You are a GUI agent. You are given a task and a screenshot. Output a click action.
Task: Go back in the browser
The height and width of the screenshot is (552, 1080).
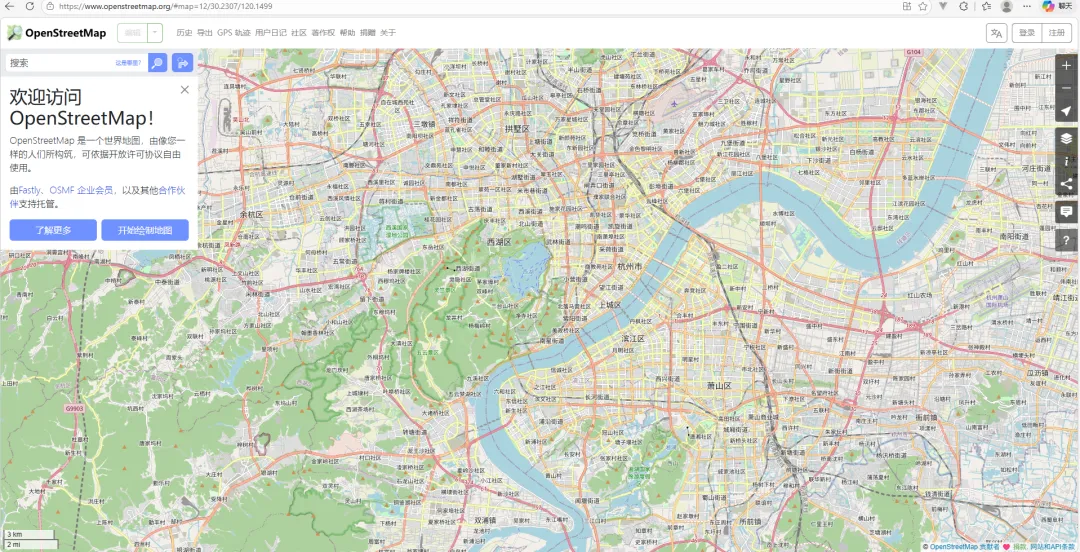click(9, 6)
